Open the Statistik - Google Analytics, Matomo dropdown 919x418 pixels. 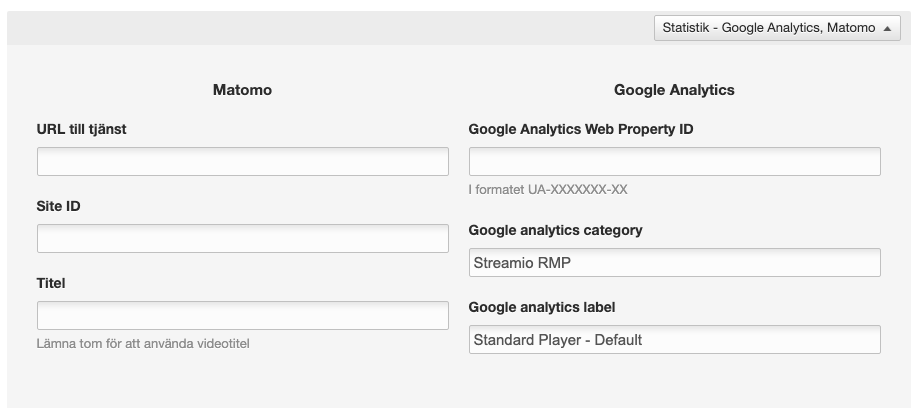tap(768, 29)
